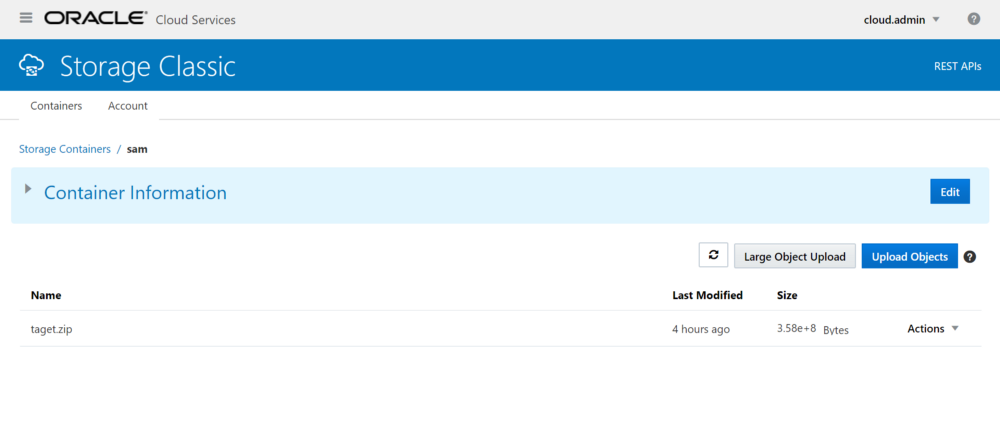Viewport: 1000px width, 427px height.
Task: Go back to Storage Containers breadcrumb
Action: pos(64,149)
